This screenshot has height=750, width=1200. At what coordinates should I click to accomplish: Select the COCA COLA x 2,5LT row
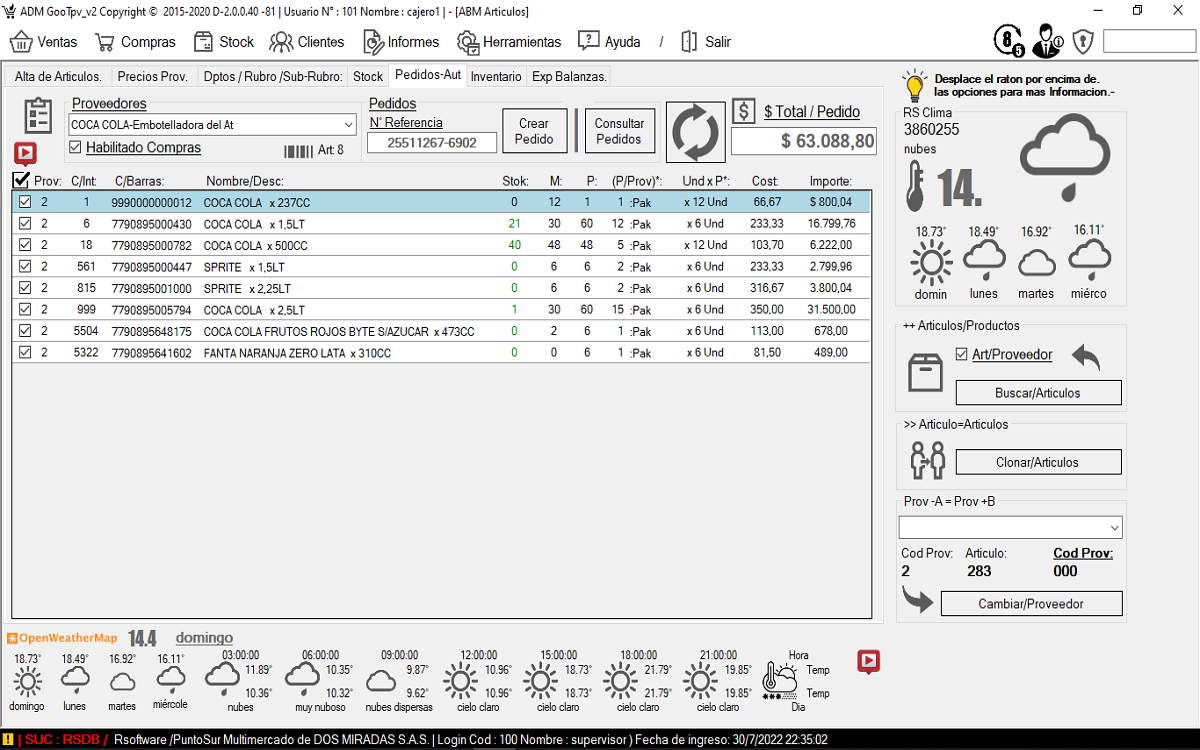tap(441, 310)
